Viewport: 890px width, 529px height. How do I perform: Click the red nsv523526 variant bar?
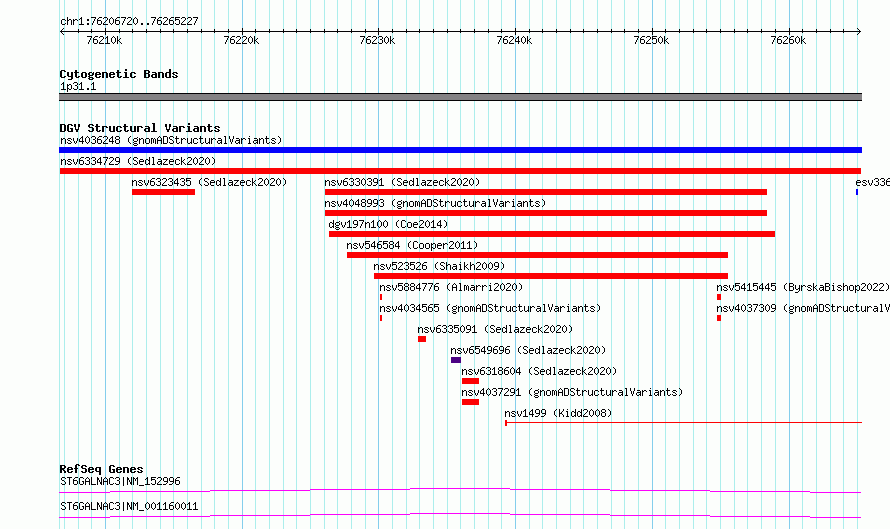[551, 276]
